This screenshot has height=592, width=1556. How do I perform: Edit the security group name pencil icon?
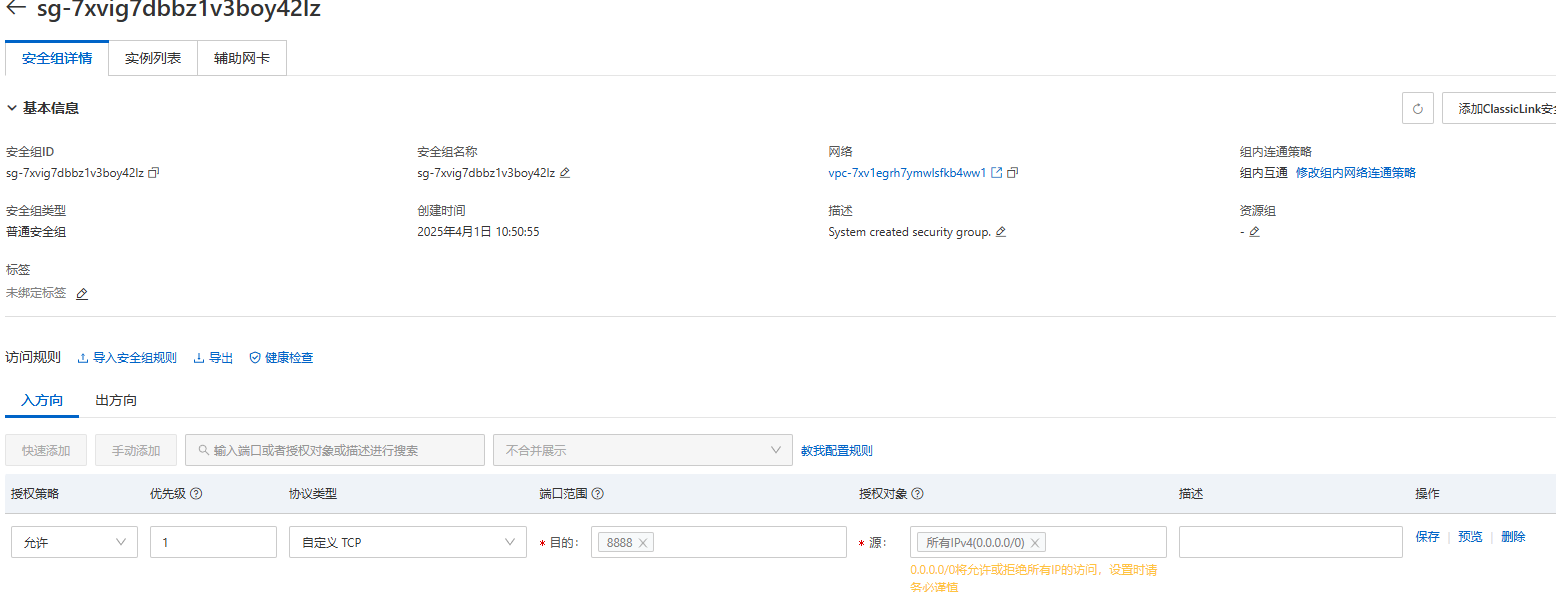(x=565, y=172)
